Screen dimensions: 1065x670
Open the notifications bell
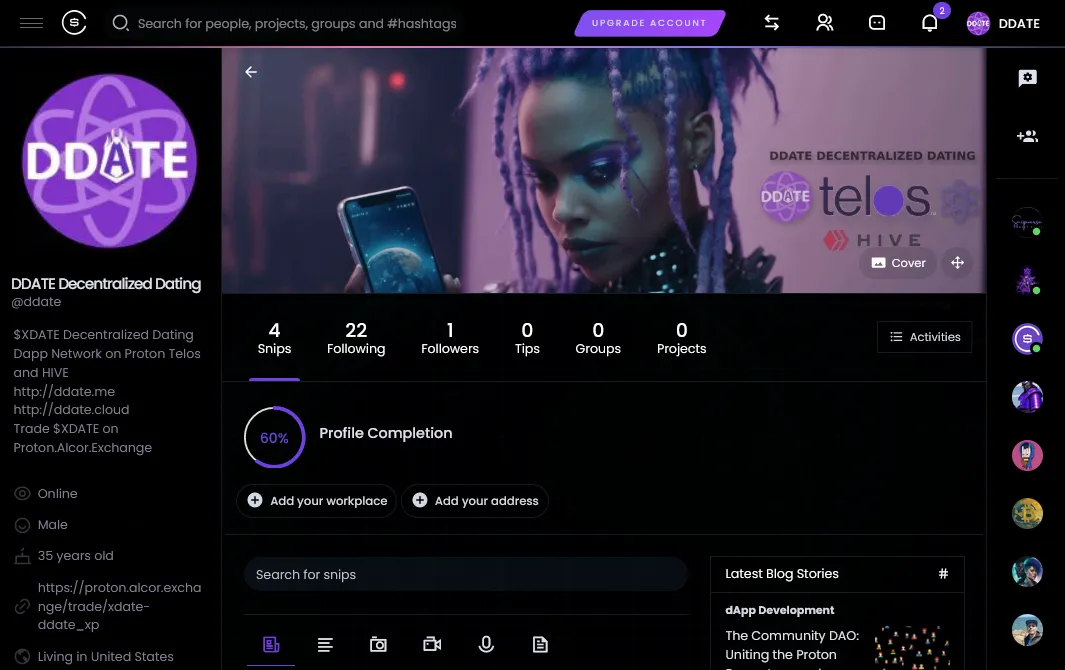[930, 23]
